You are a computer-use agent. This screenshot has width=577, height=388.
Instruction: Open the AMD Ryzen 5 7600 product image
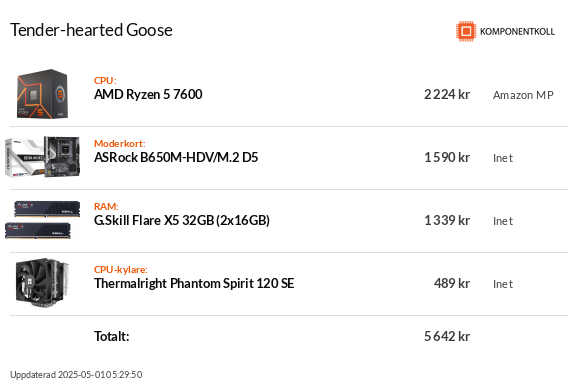coord(42,94)
